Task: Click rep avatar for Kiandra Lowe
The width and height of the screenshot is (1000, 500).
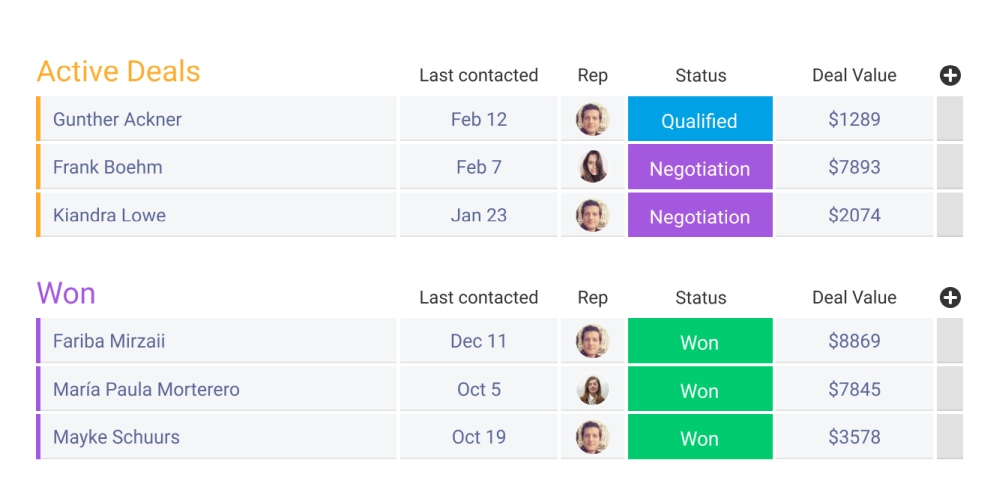Action: (592, 215)
